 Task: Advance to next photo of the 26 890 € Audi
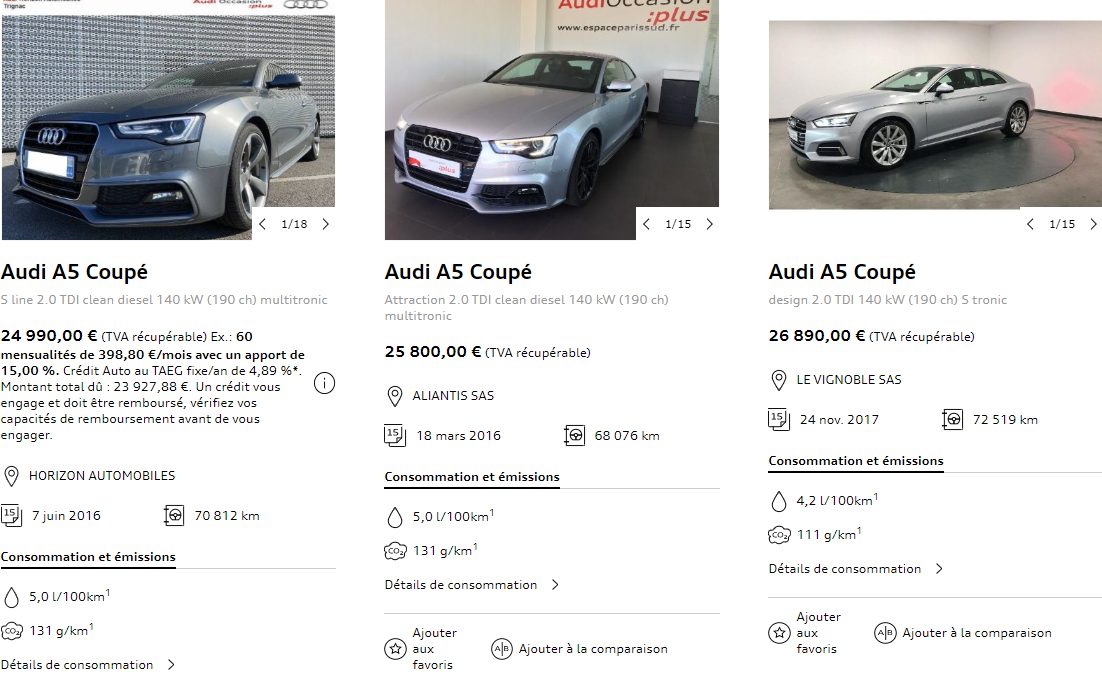[x=1093, y=224]
